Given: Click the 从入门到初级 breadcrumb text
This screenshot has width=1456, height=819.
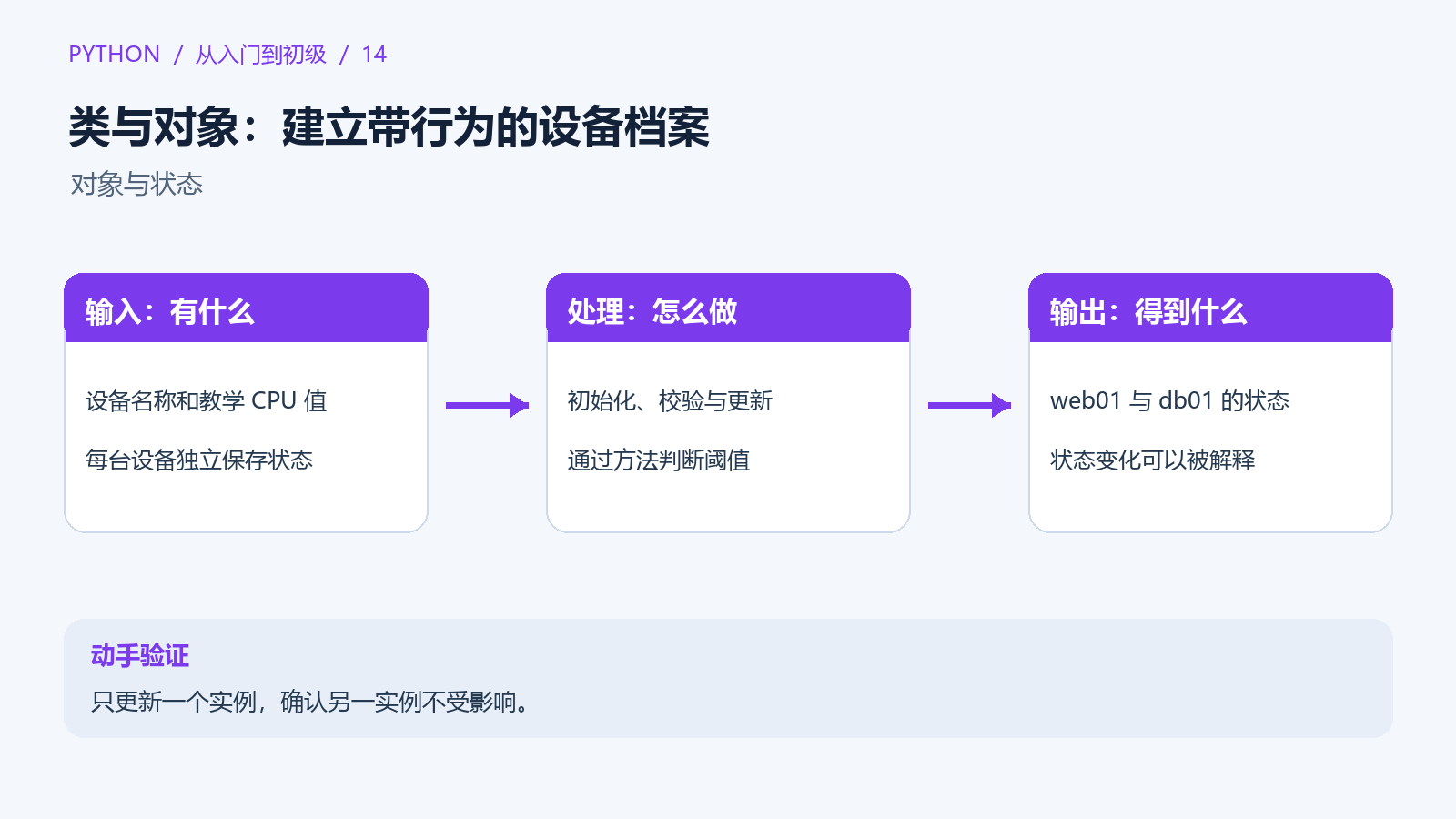Looking at the screenshot, I should click(x=260, y=55).
